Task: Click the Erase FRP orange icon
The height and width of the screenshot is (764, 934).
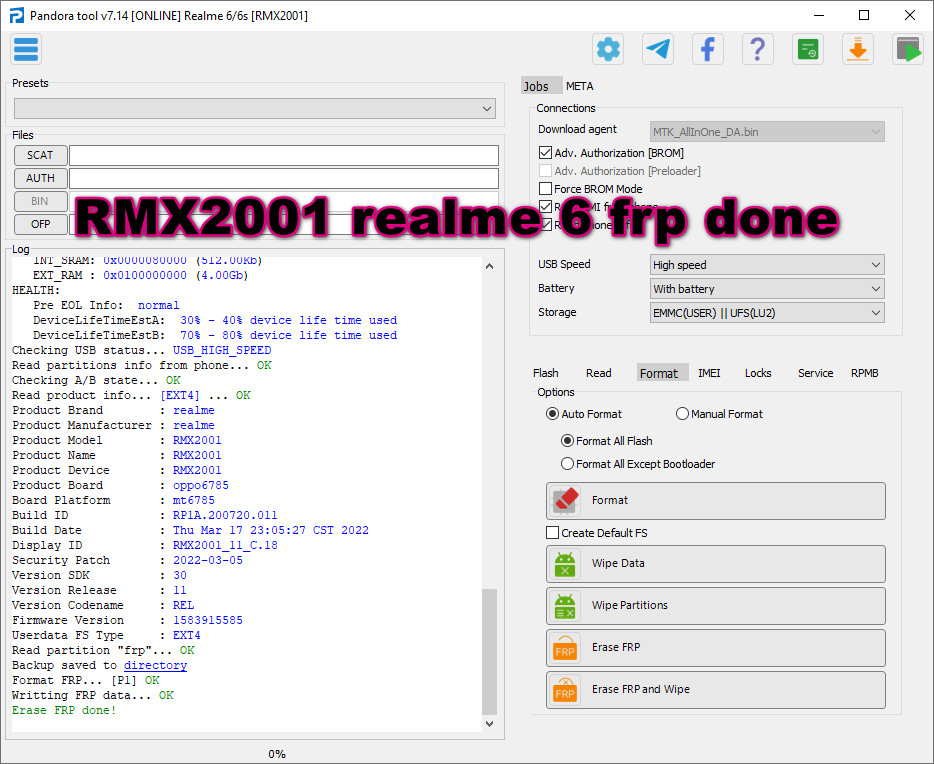Action: 565,648
